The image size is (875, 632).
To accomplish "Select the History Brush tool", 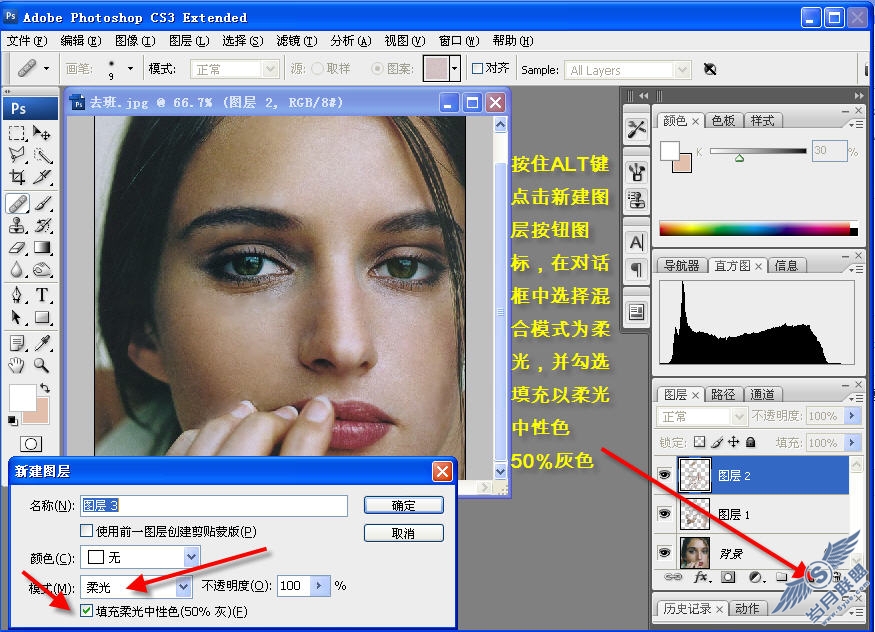I will point(42,225).
